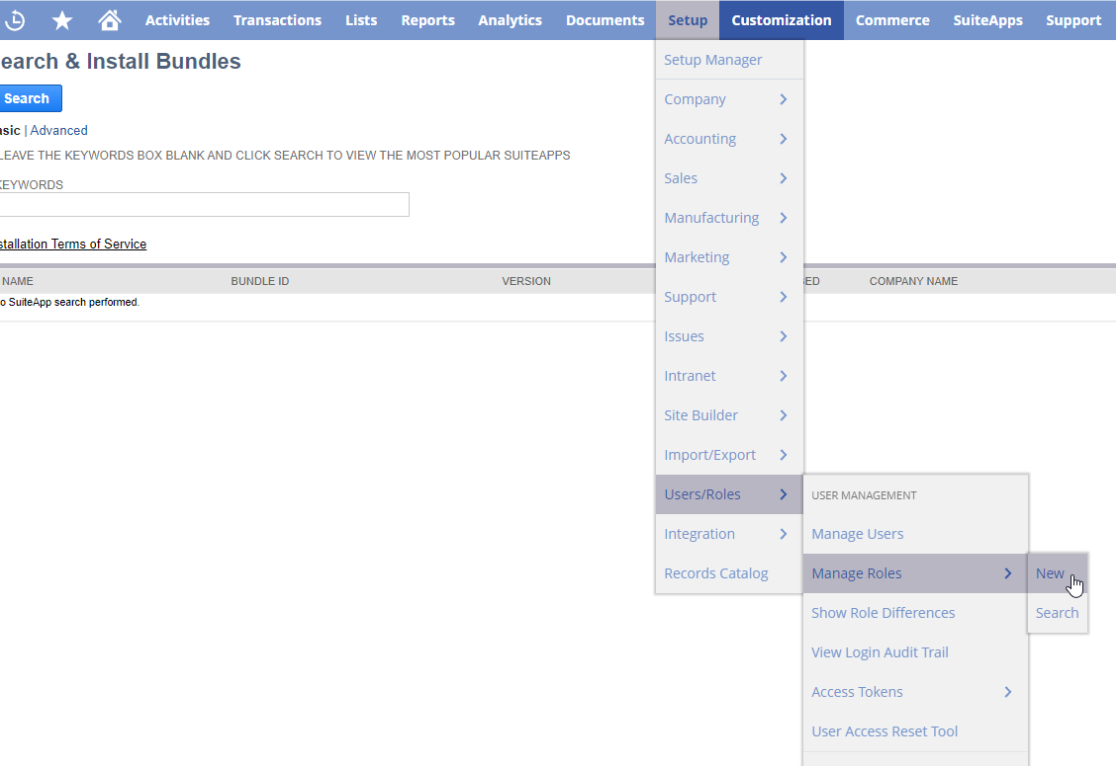Open the SuiteApps menu
The image size is (1116, 766).
(x=988, y=20)
